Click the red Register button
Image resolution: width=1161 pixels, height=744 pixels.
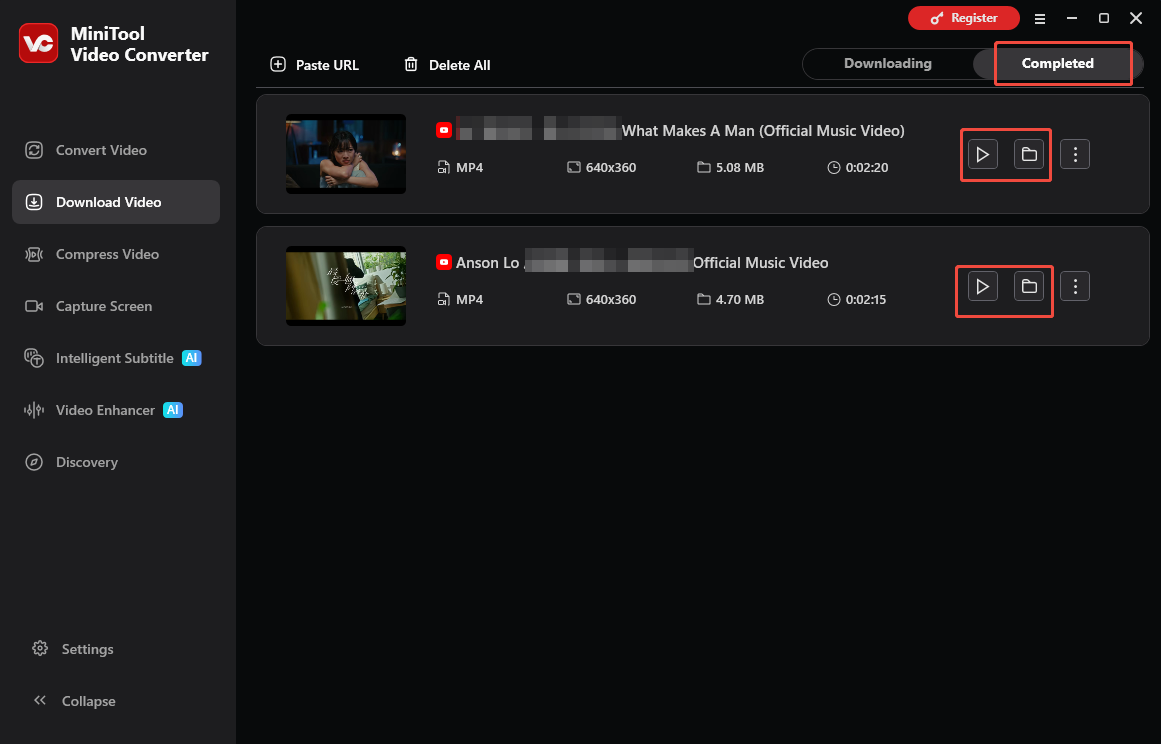(x=963, y=18)
